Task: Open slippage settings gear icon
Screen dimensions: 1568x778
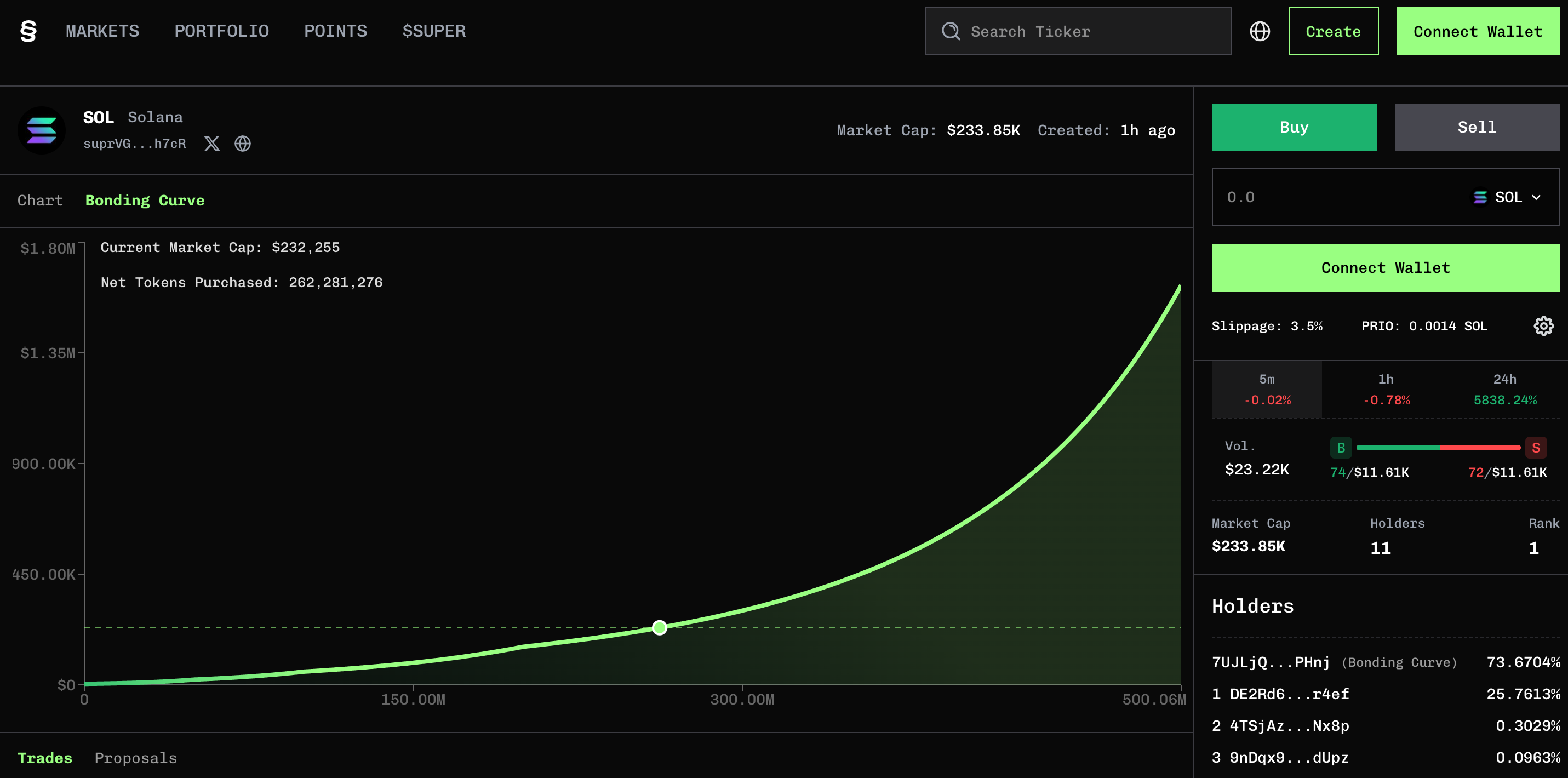Action: pyautogui.click(x=1543, y=325)
